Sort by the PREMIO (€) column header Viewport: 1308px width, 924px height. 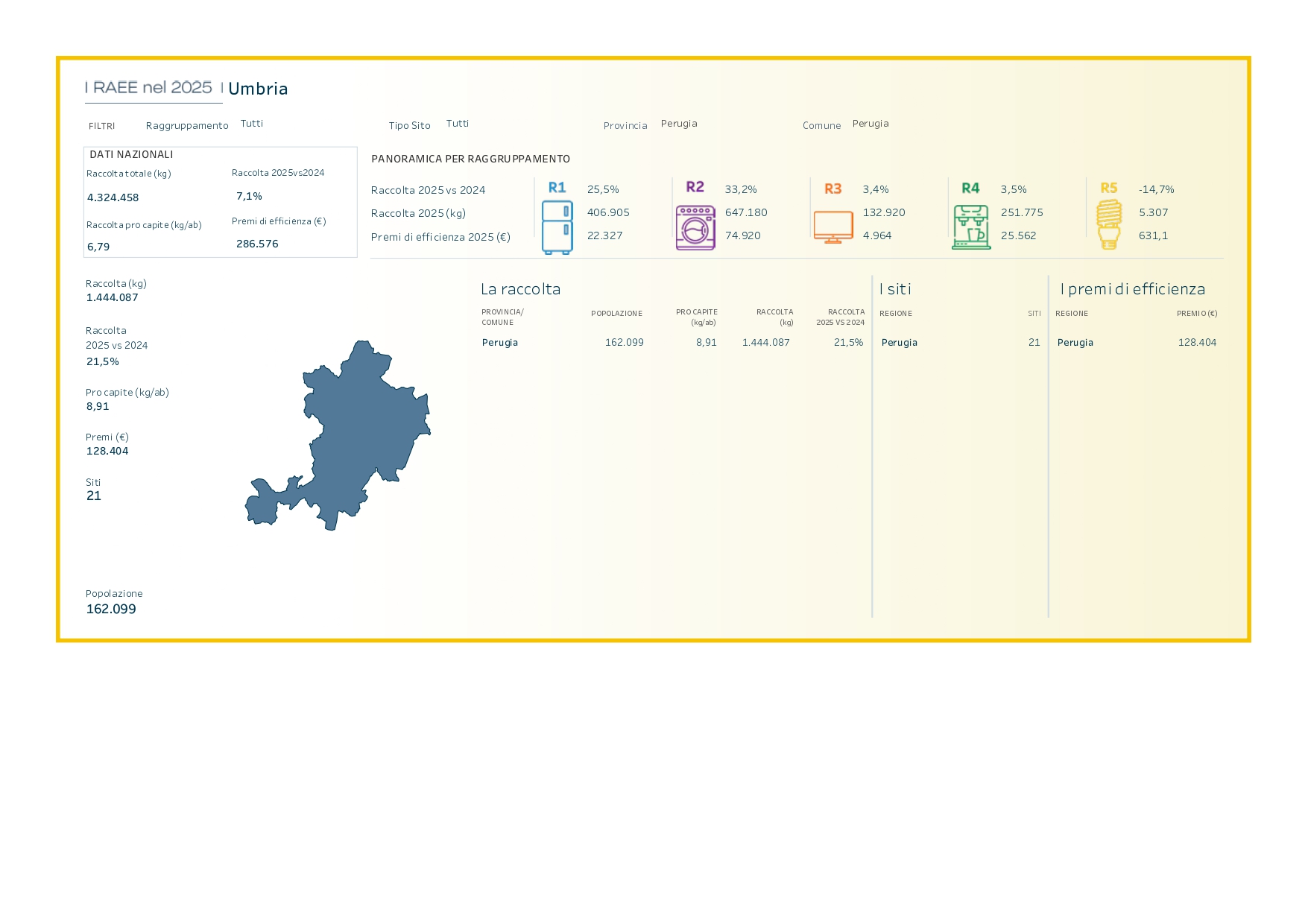1197,314
